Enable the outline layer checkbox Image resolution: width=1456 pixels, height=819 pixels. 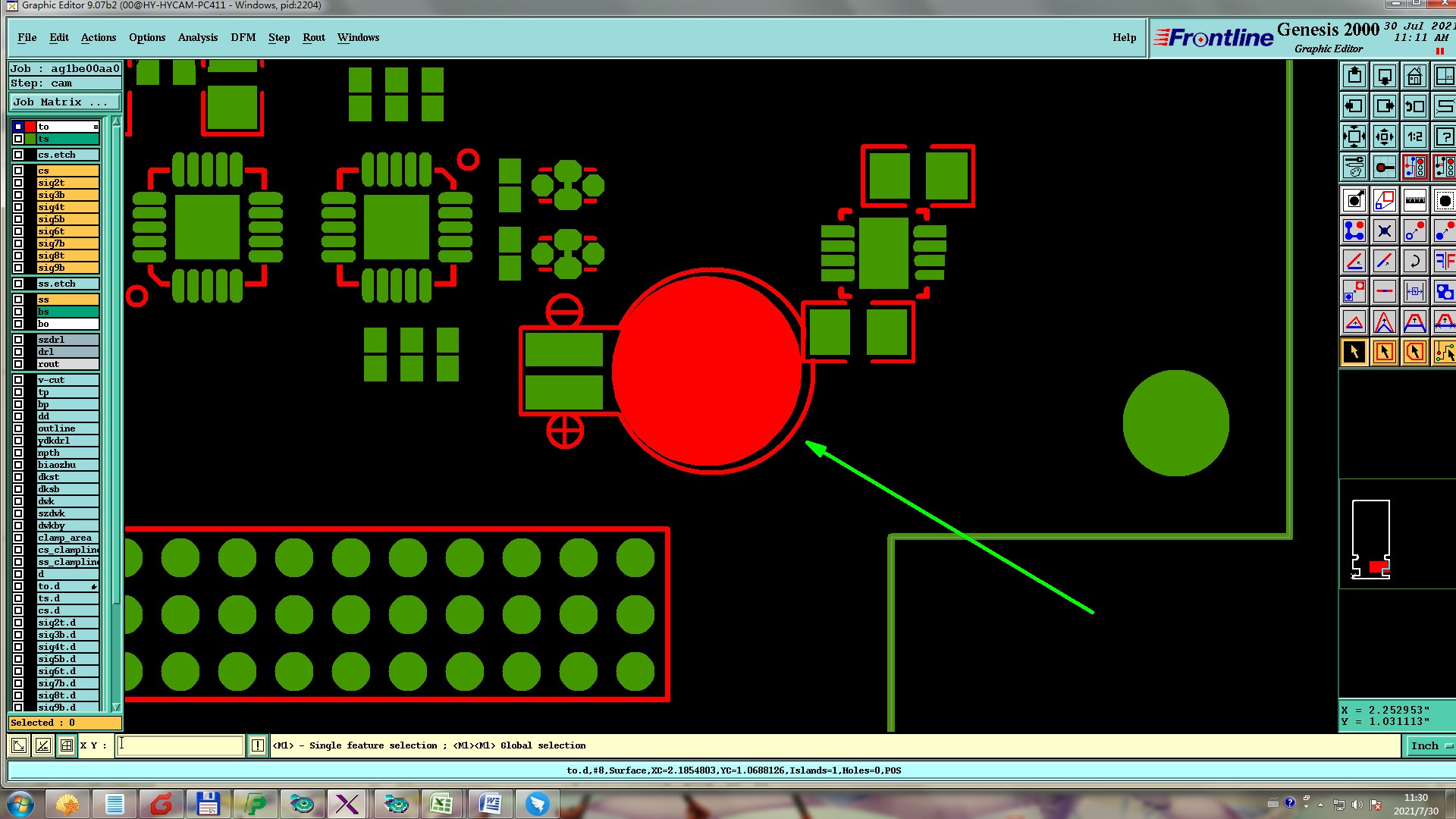[18, 428]
